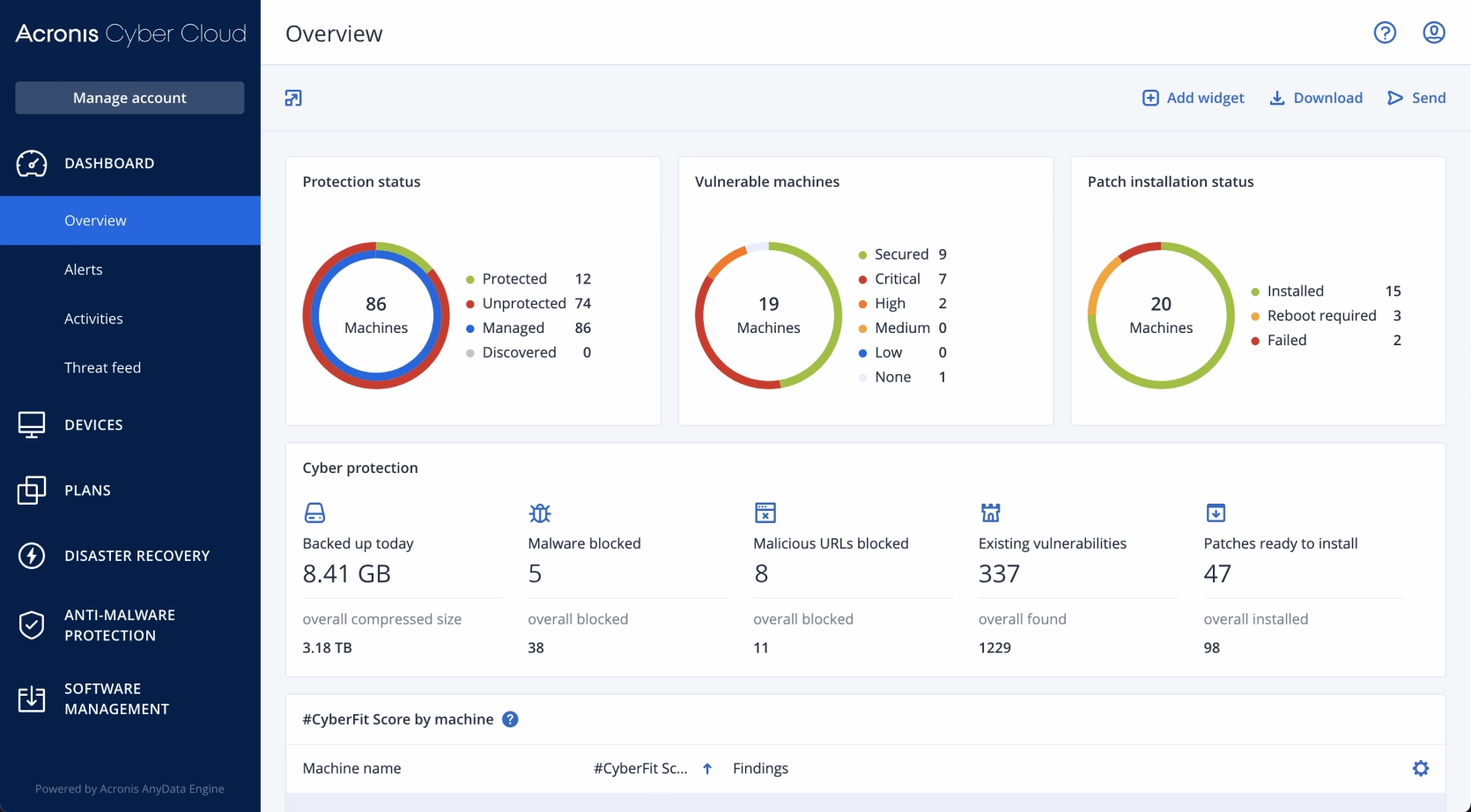Download the dashboard report
The height and width of the screenshot is (812, 1471).
pos(1316,98)
